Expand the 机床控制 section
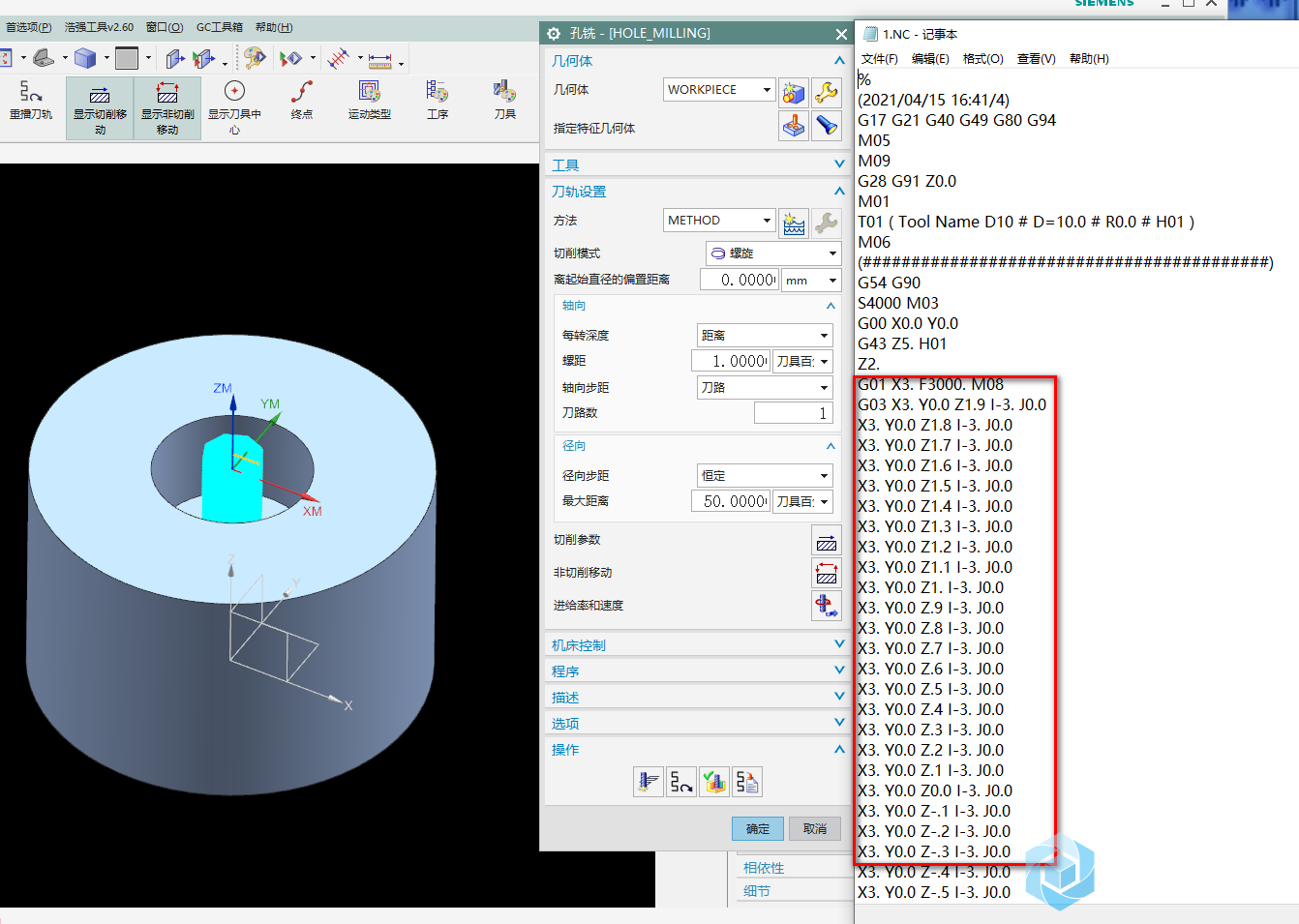Image resolution: width=1299 pixels, height=924 pixels. click(839, 644)
